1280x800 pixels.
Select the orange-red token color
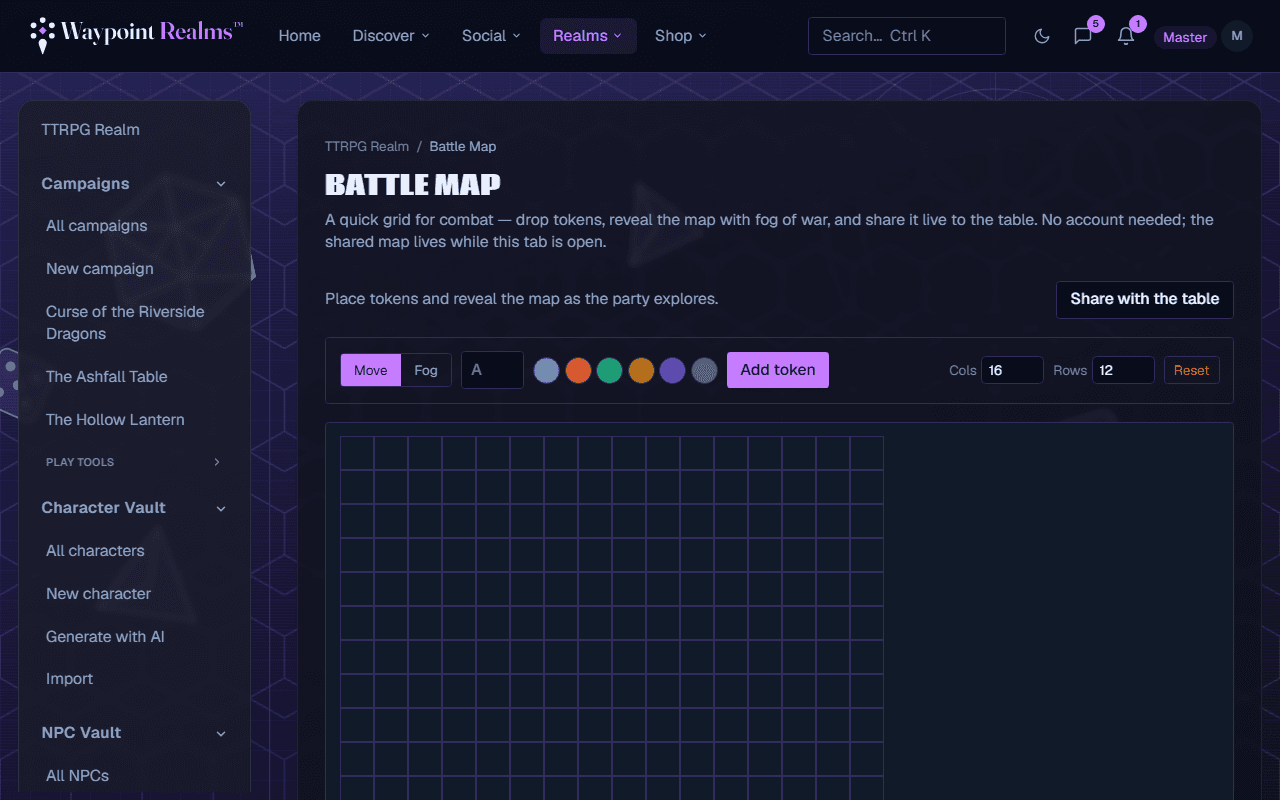pyautogui.click(x=578, y=371)
